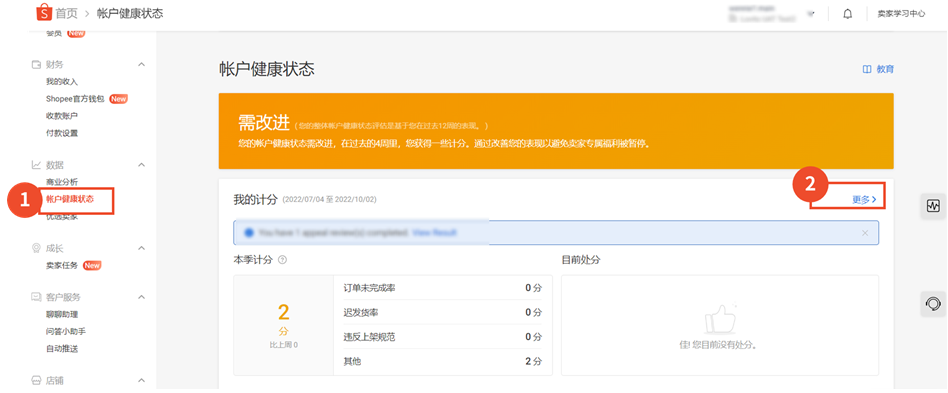This screenshot has width=948, height=393.
Task: Click the 迟发货率 row
Action: (x=443, y=313)
